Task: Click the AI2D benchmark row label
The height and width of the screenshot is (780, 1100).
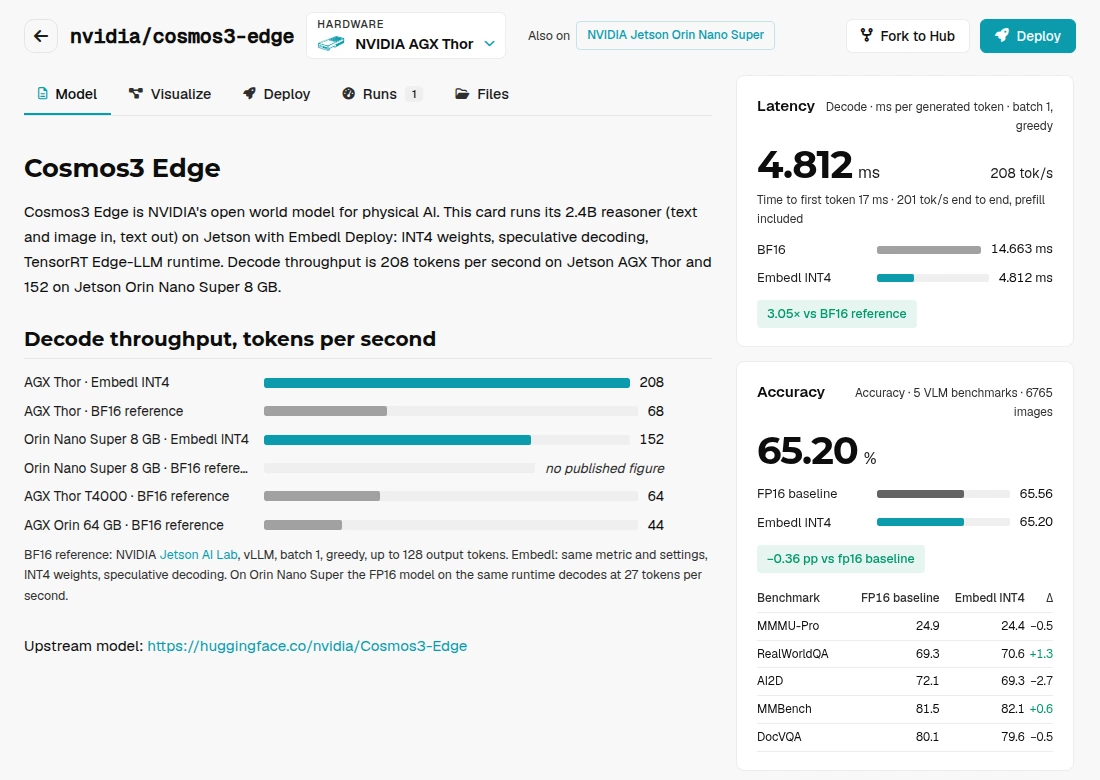Action: coord(770,681)
